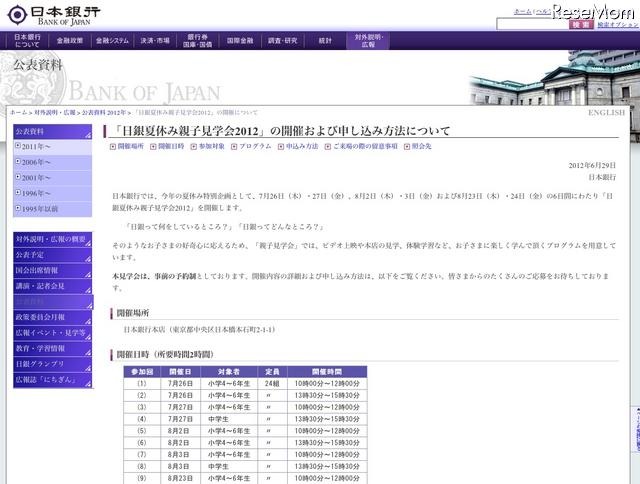The image size is (640, 484).
Task: Click the 検索 search button
Action: coord(581,24)
